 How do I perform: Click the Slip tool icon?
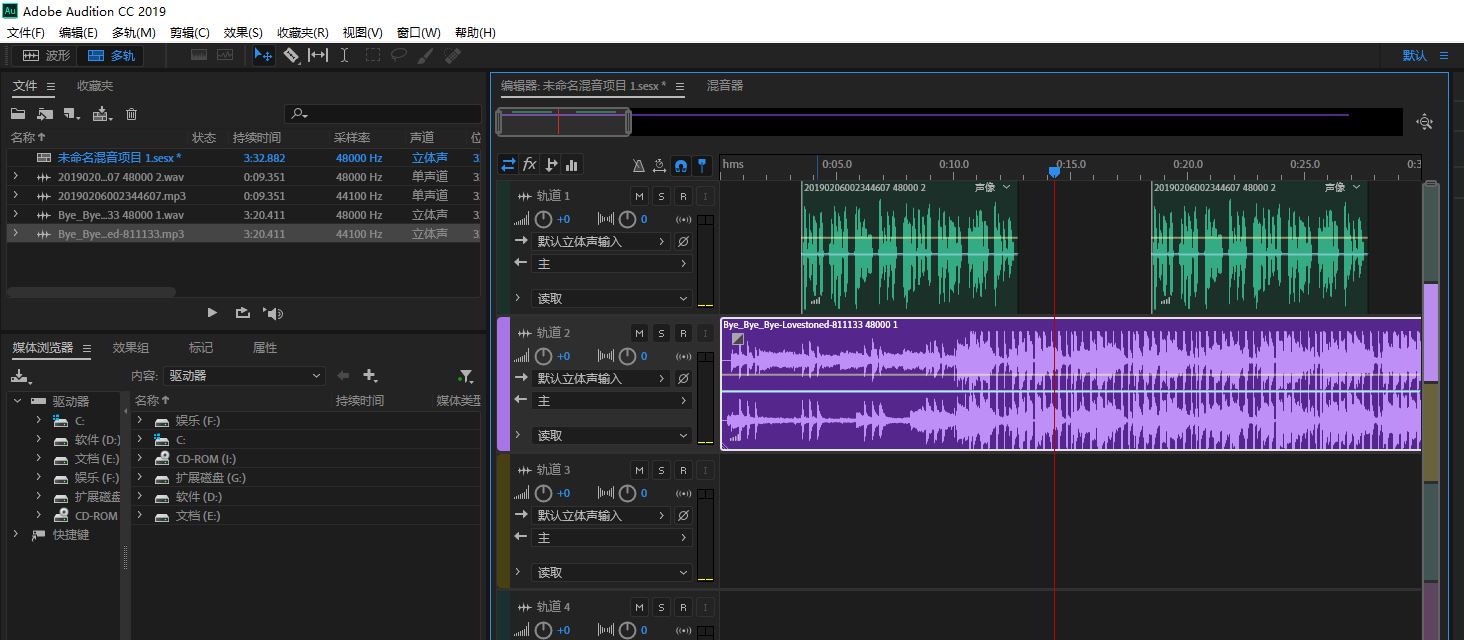(318, 56)
